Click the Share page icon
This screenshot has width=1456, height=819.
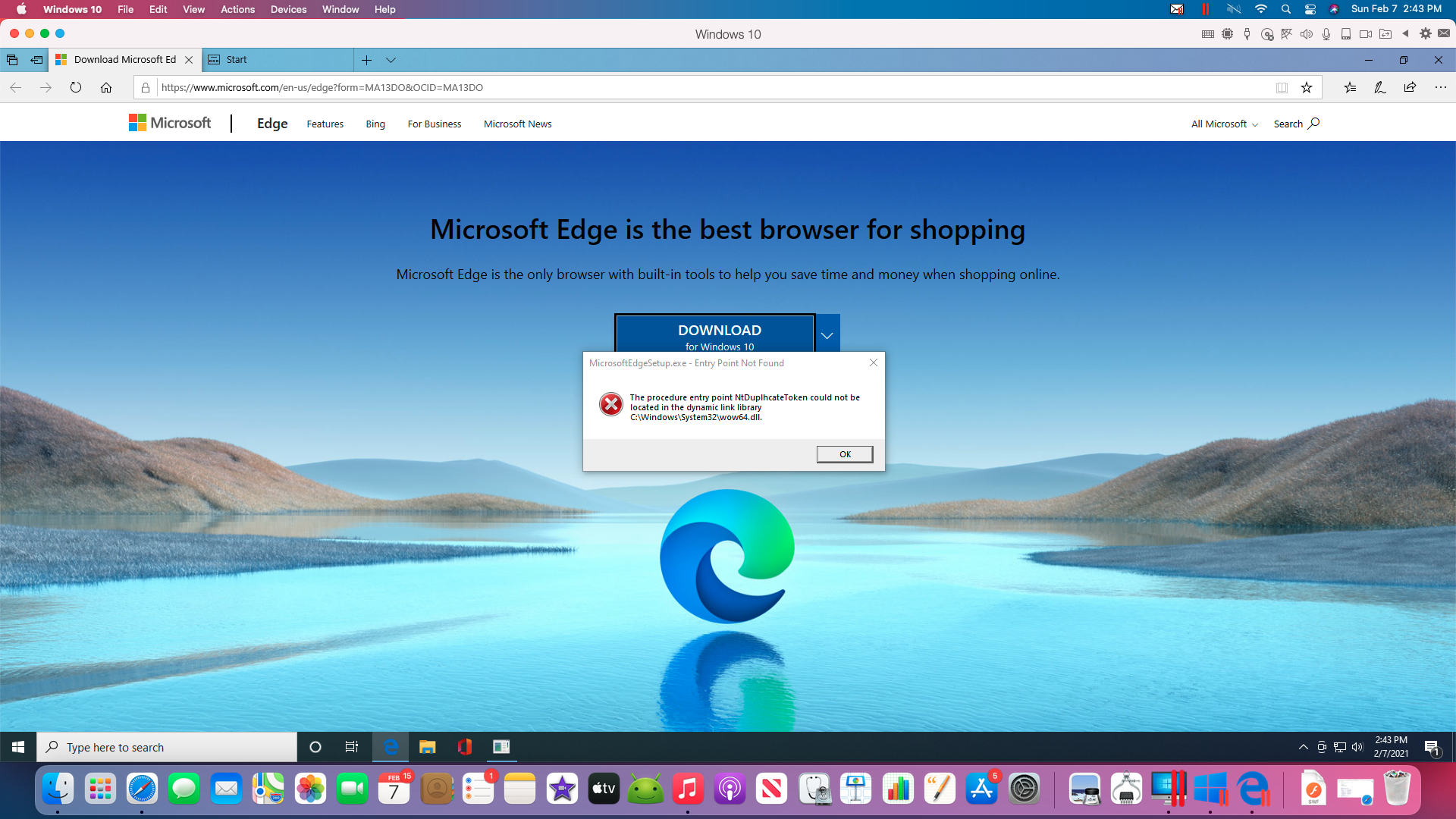1410,87
